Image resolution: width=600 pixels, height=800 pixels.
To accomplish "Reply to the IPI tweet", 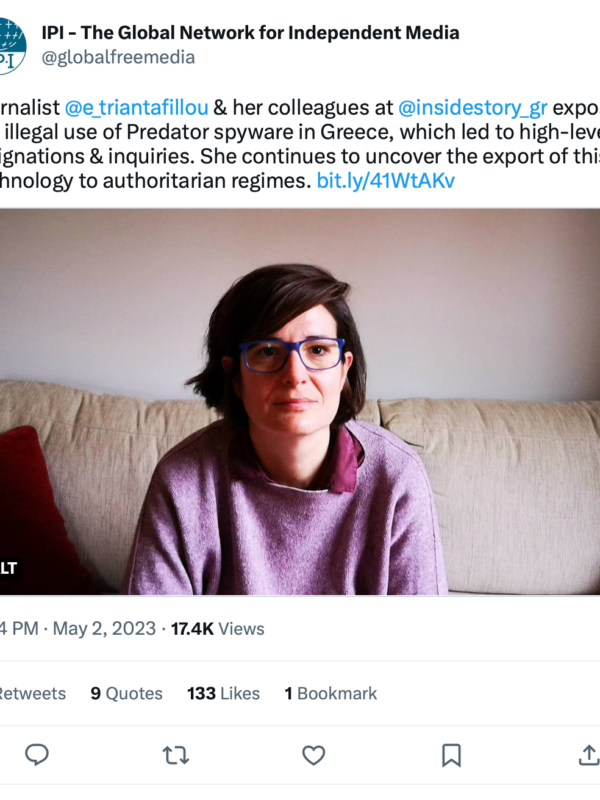I will pyautogui.click(x=37, y=755).
